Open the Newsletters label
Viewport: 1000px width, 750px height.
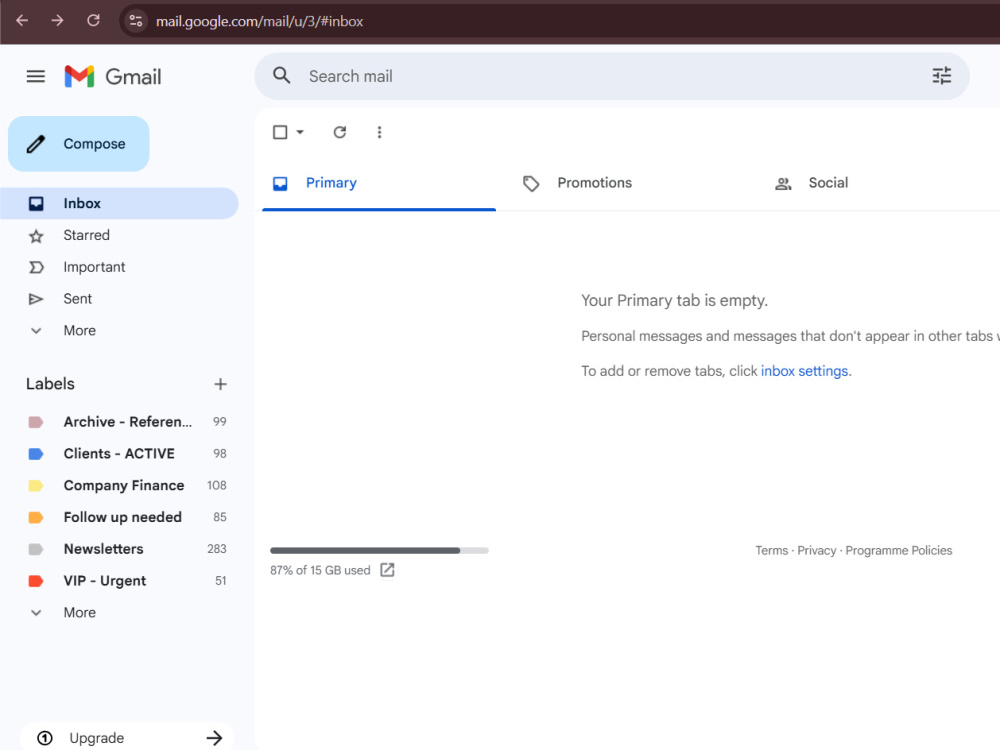(x=119, y=549)
